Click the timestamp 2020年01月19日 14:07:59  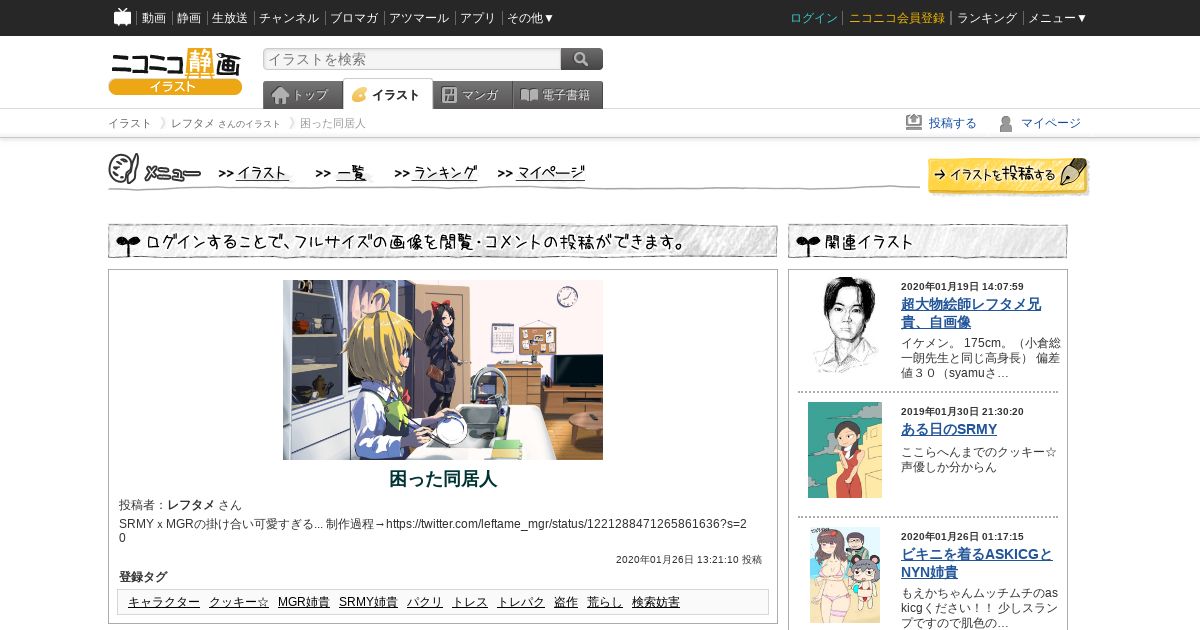point(962,286)
